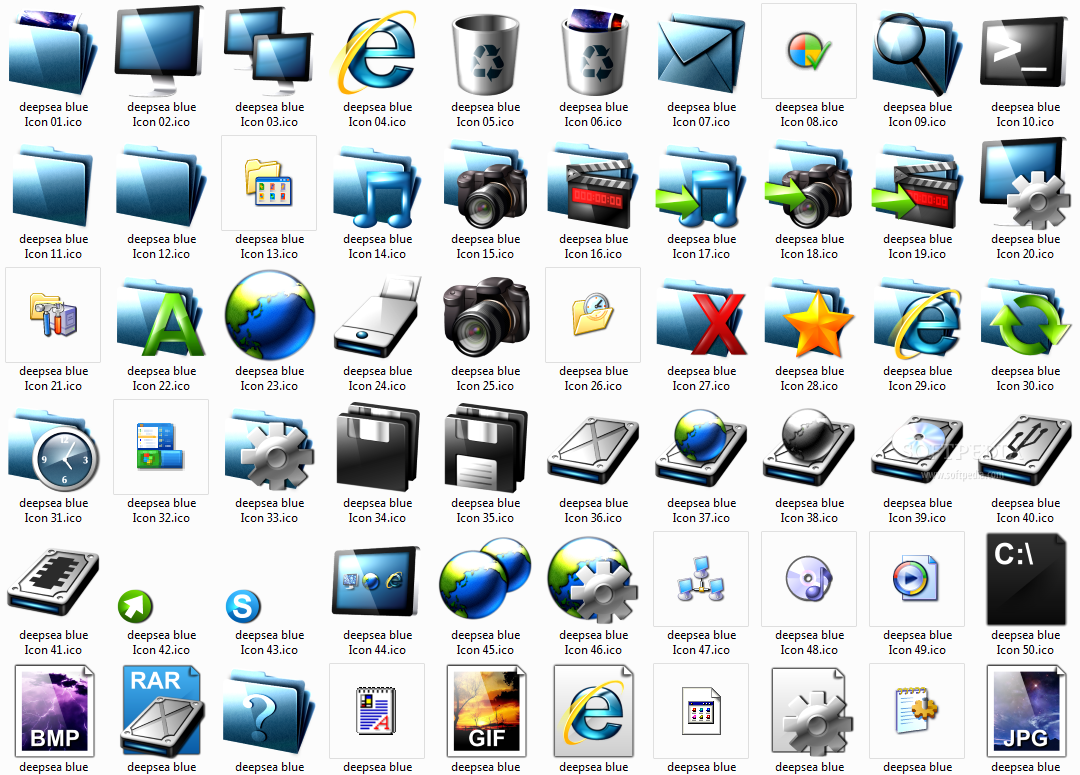
Task: Select the single monitor Icon 02.ico
Action: click(160, 51)
